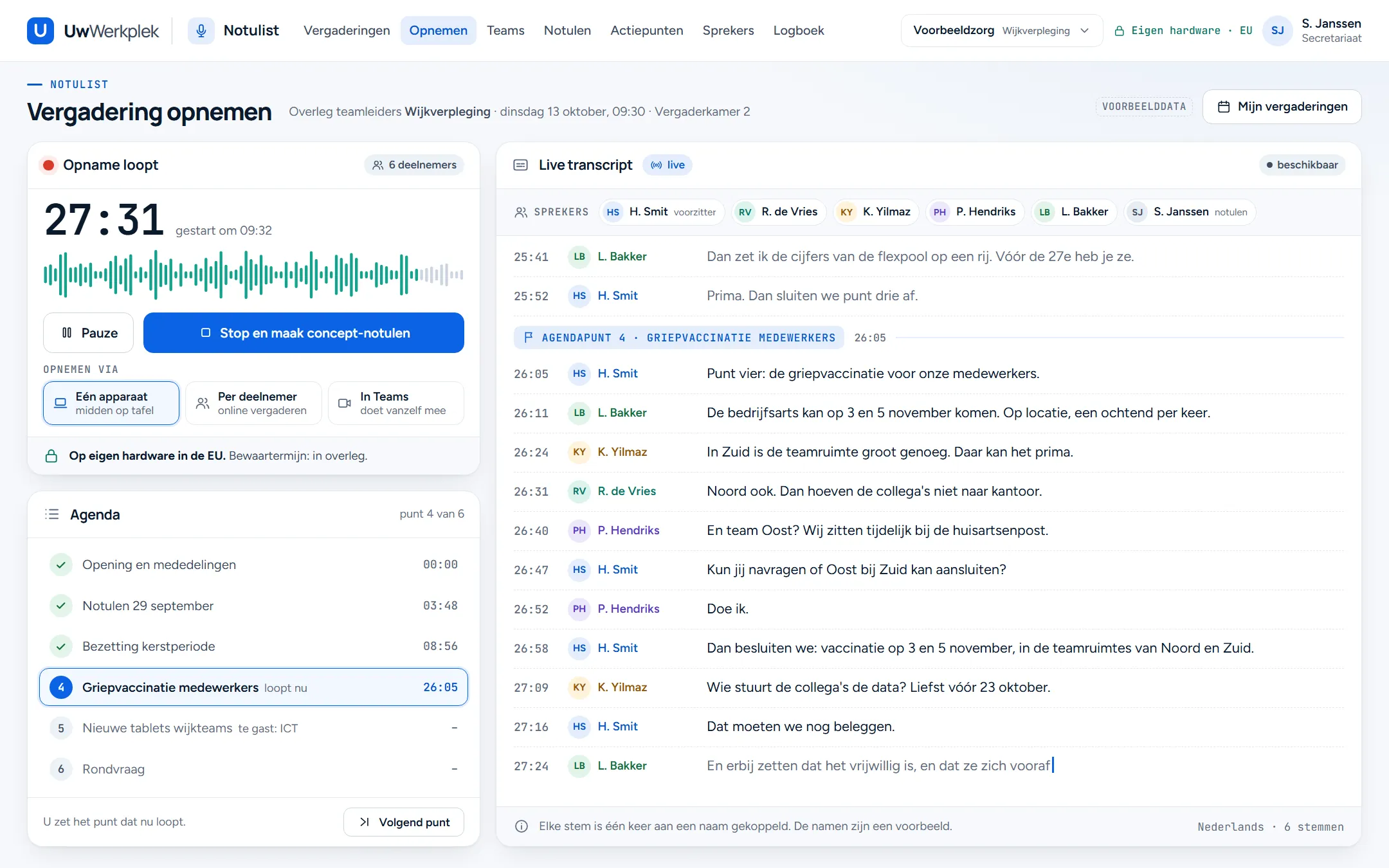Click the lock icon in hardware notice
Viewport: 1389px width, 868px height.
click(51, 456)
